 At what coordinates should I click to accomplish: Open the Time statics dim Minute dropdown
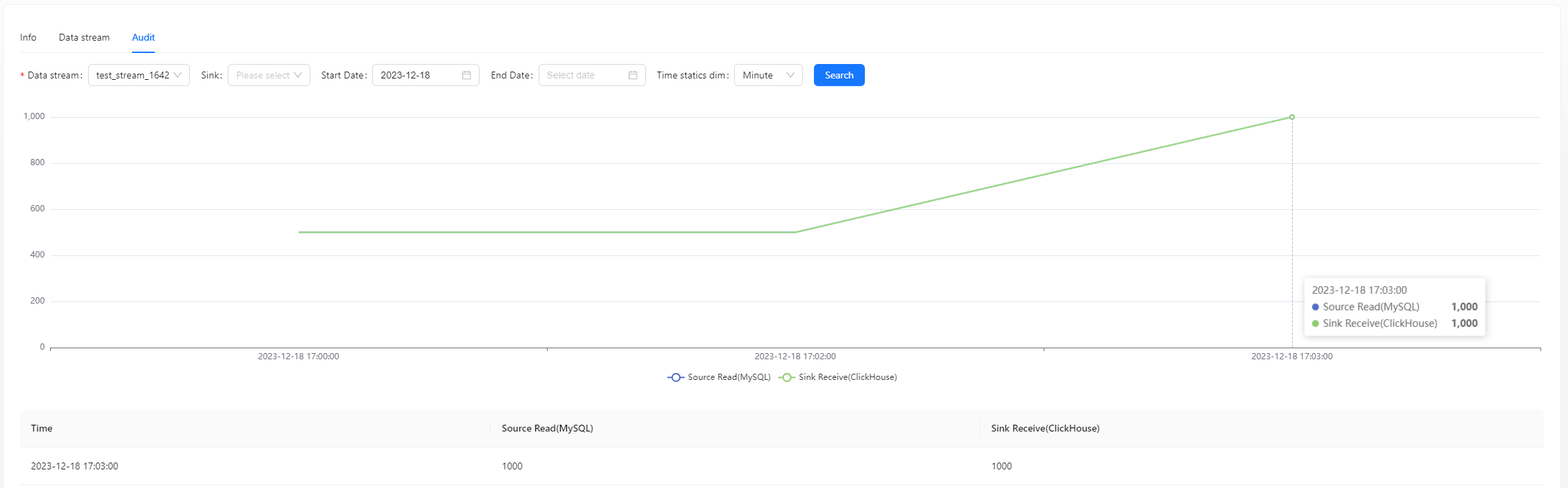768,75
